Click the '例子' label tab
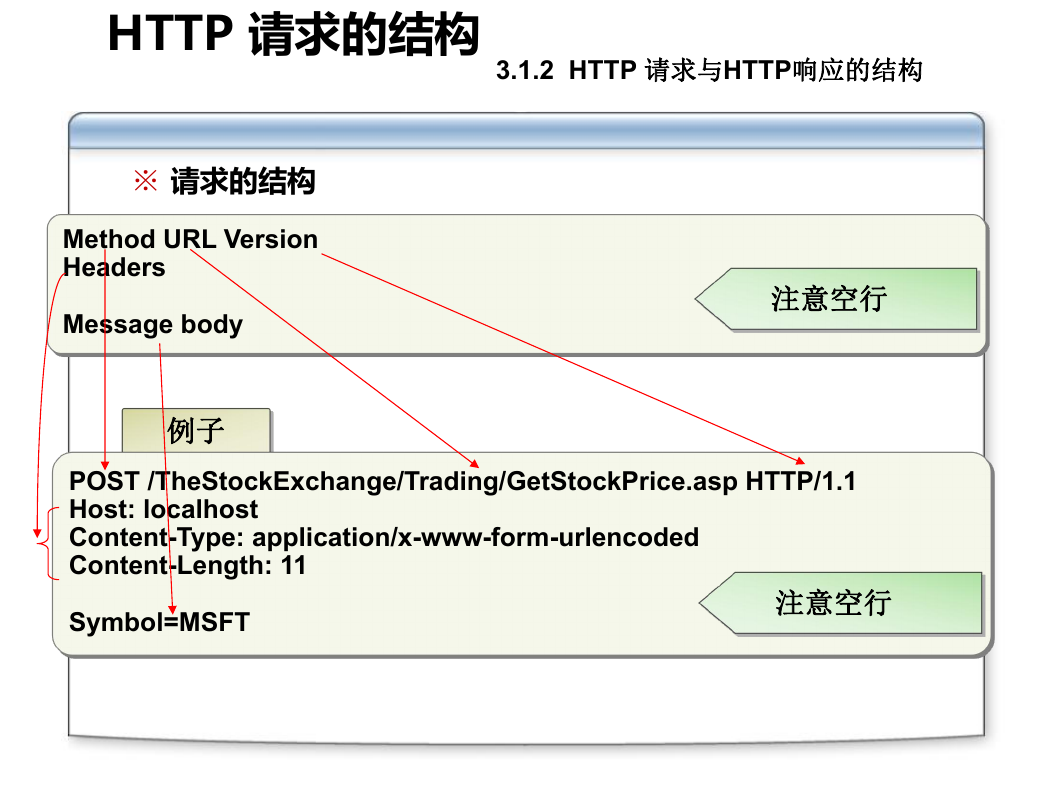The height and width of the screenshot is (788, 1050). click(x=196, y=430)
